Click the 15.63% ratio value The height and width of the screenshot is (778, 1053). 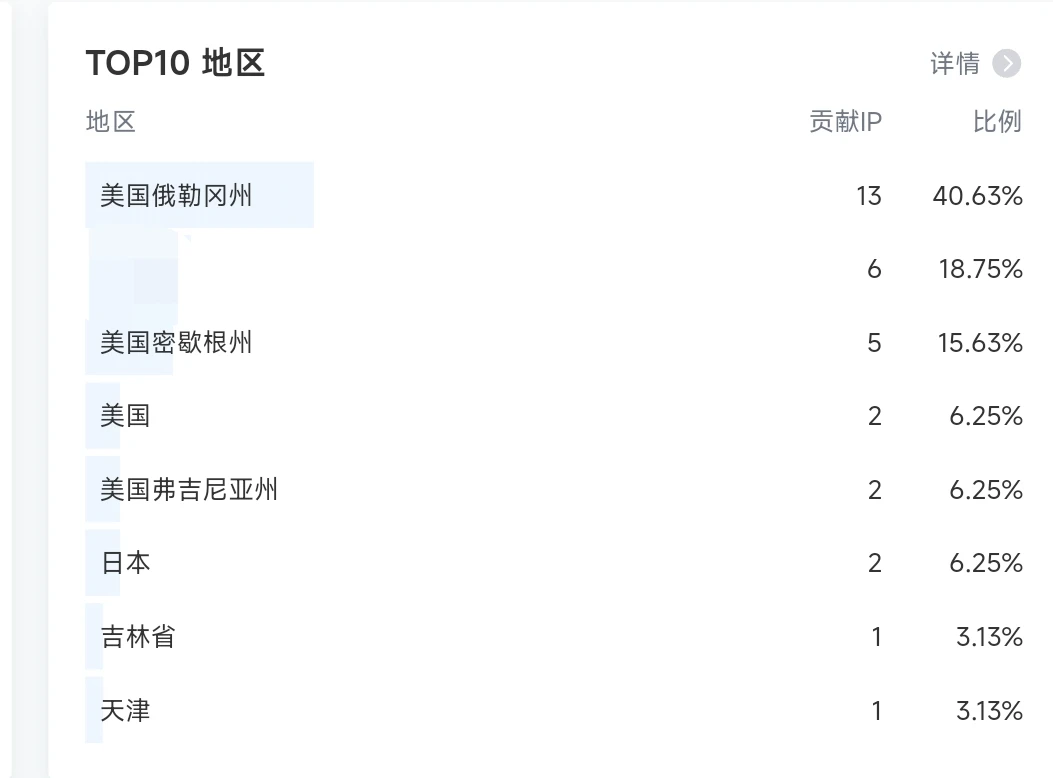tap(980, 343)
